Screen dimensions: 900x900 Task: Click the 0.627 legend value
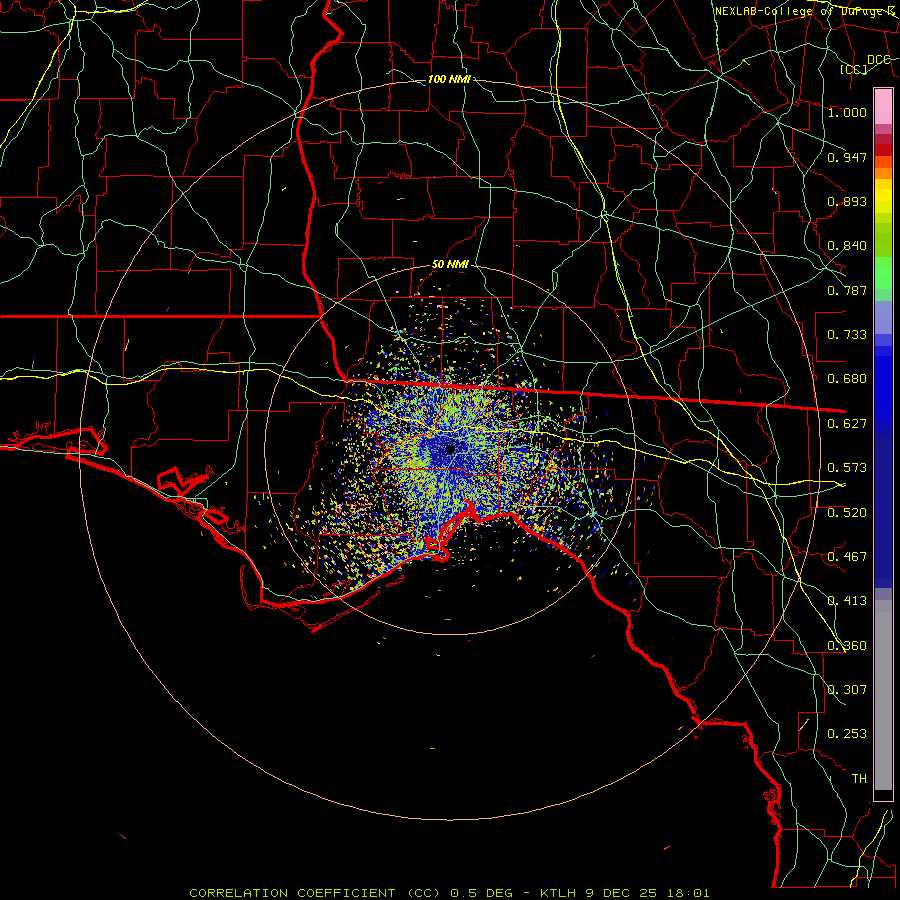pos(847,424)
